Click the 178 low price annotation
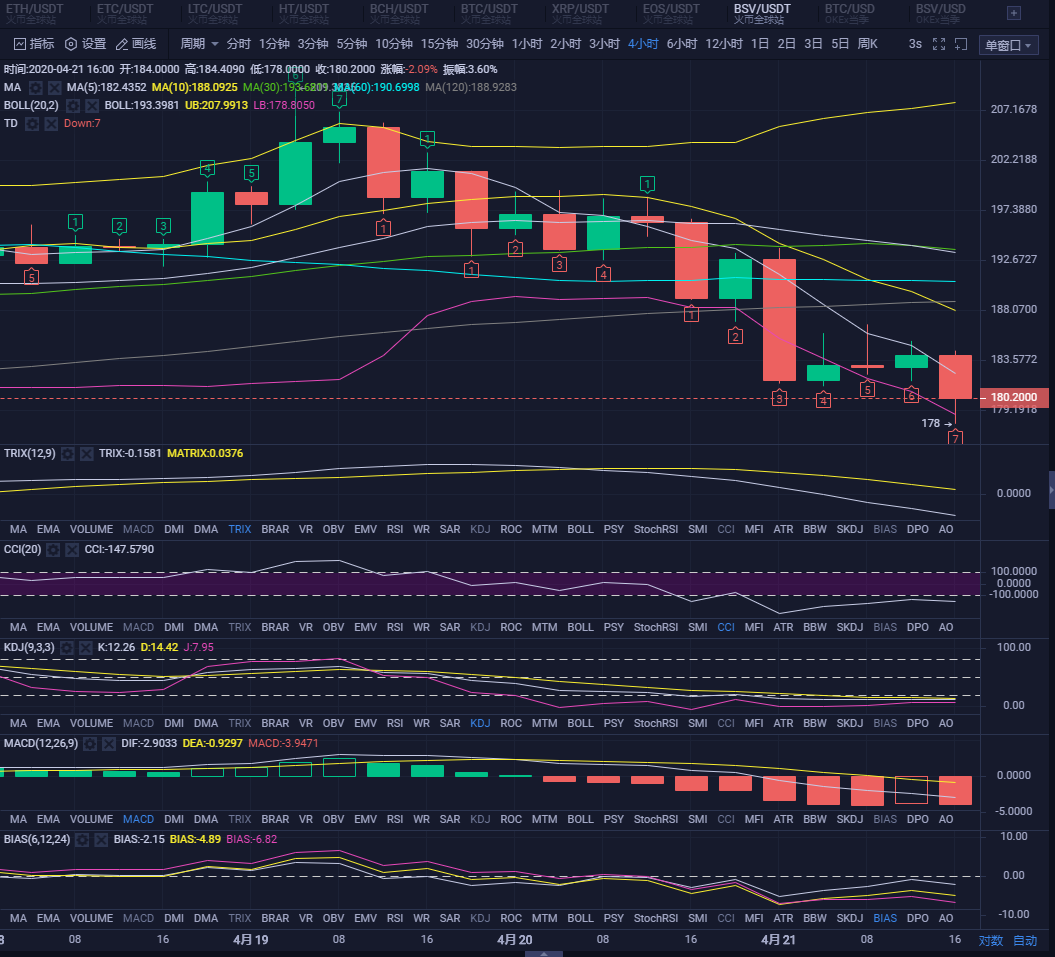 [937, 423]
